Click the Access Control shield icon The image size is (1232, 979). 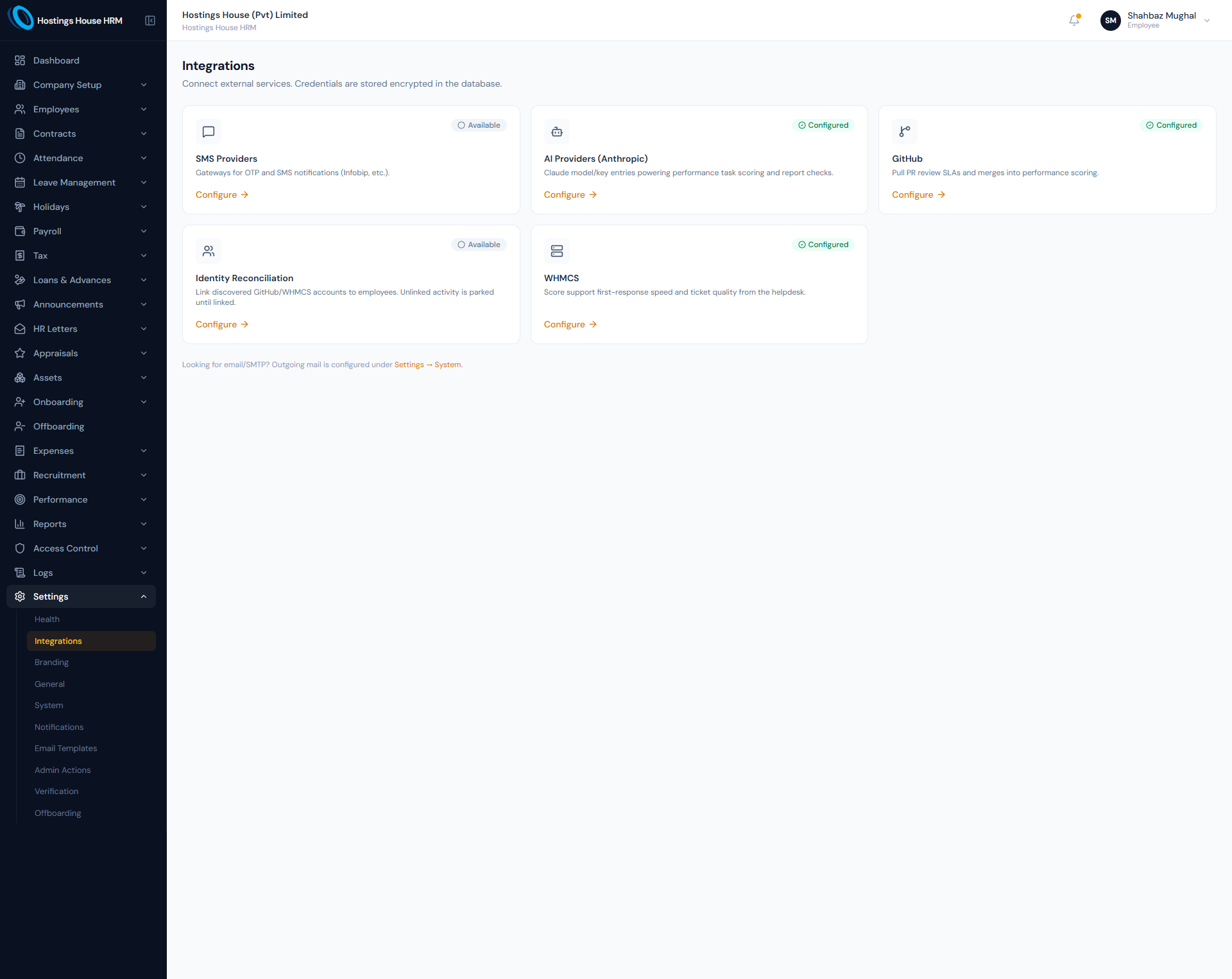20,548
